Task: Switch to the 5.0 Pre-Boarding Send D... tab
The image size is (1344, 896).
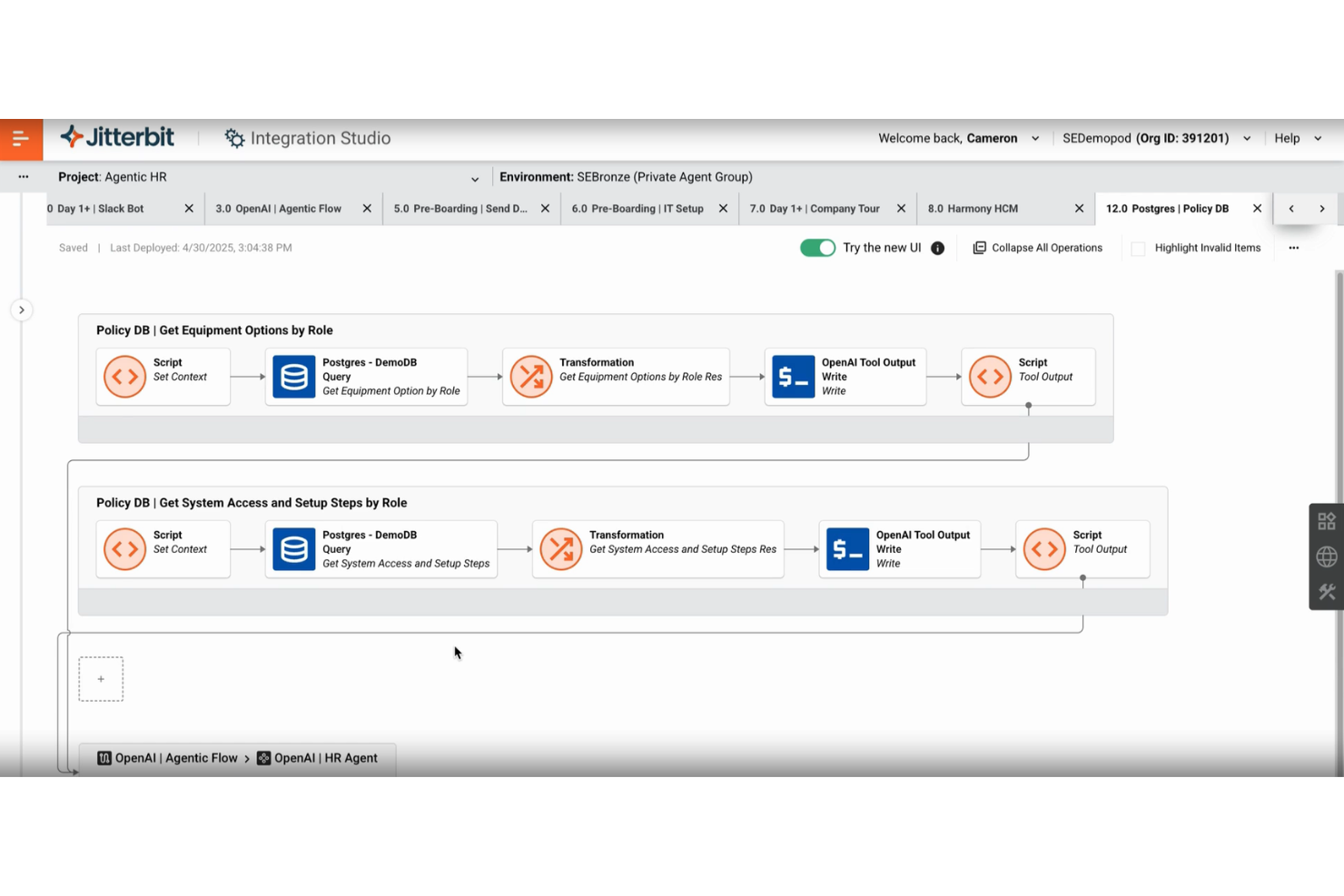Action: point(460,209)
